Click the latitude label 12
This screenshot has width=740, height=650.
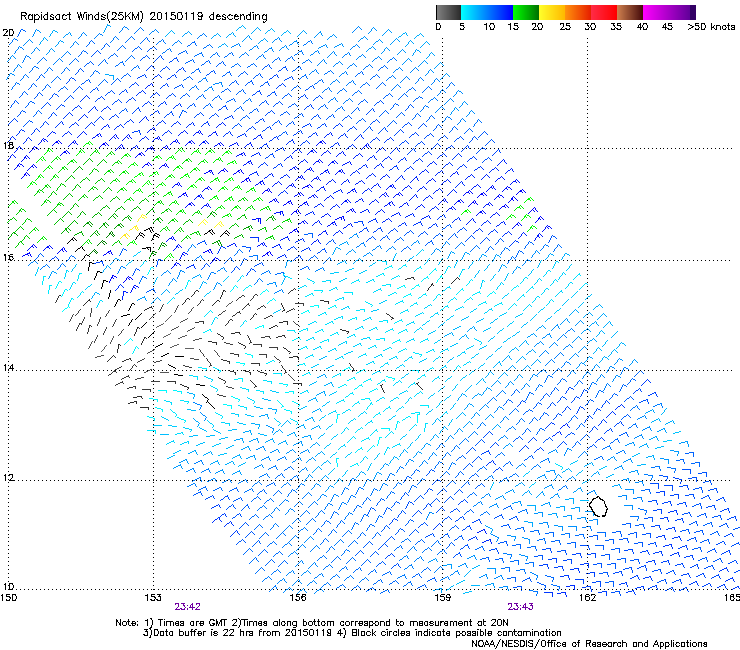tap(8, 478)
